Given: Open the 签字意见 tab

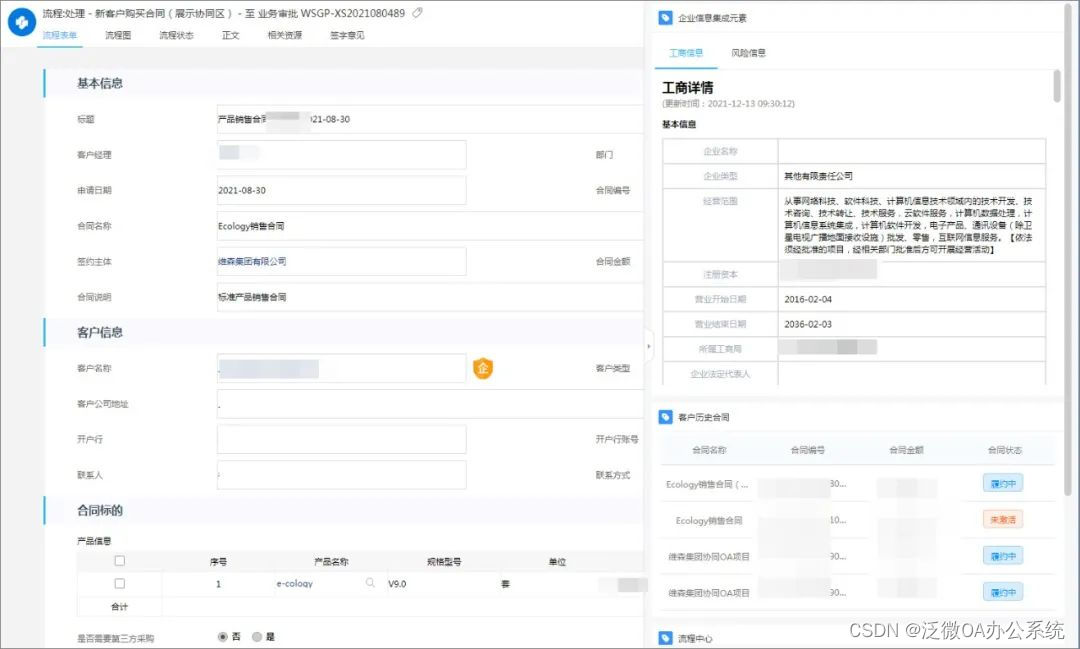Looking at the screenshot, I should coord(347,35).
